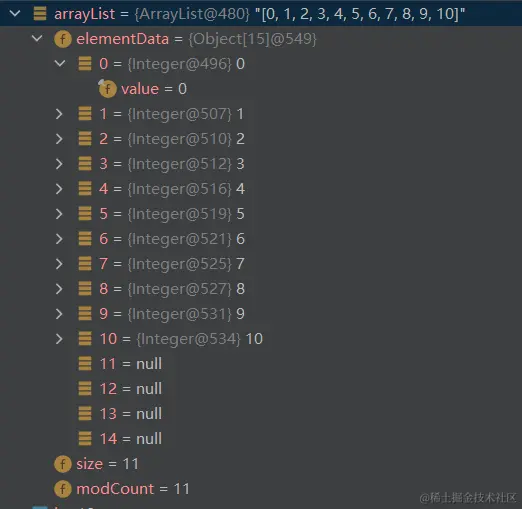The width and height of the screenshot is (522, 509).
Task: Select element 7 Integer@525 row
Action: [261, 264]
